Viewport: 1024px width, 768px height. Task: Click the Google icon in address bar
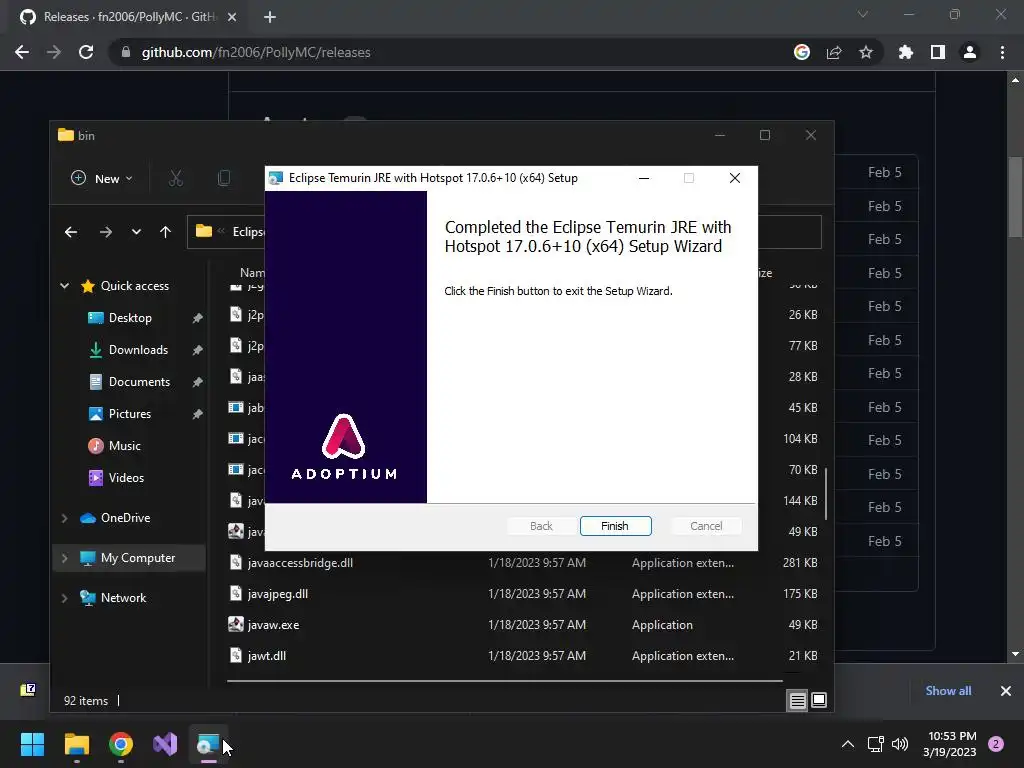(x=802, y=52)
